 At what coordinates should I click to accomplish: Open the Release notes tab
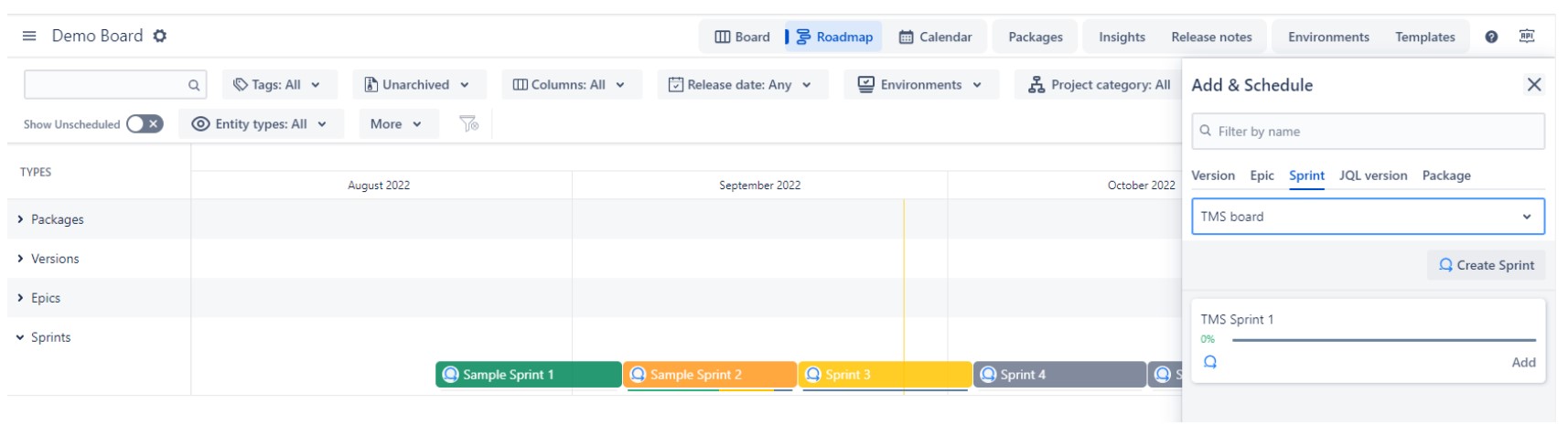(x=1211, y=37)
